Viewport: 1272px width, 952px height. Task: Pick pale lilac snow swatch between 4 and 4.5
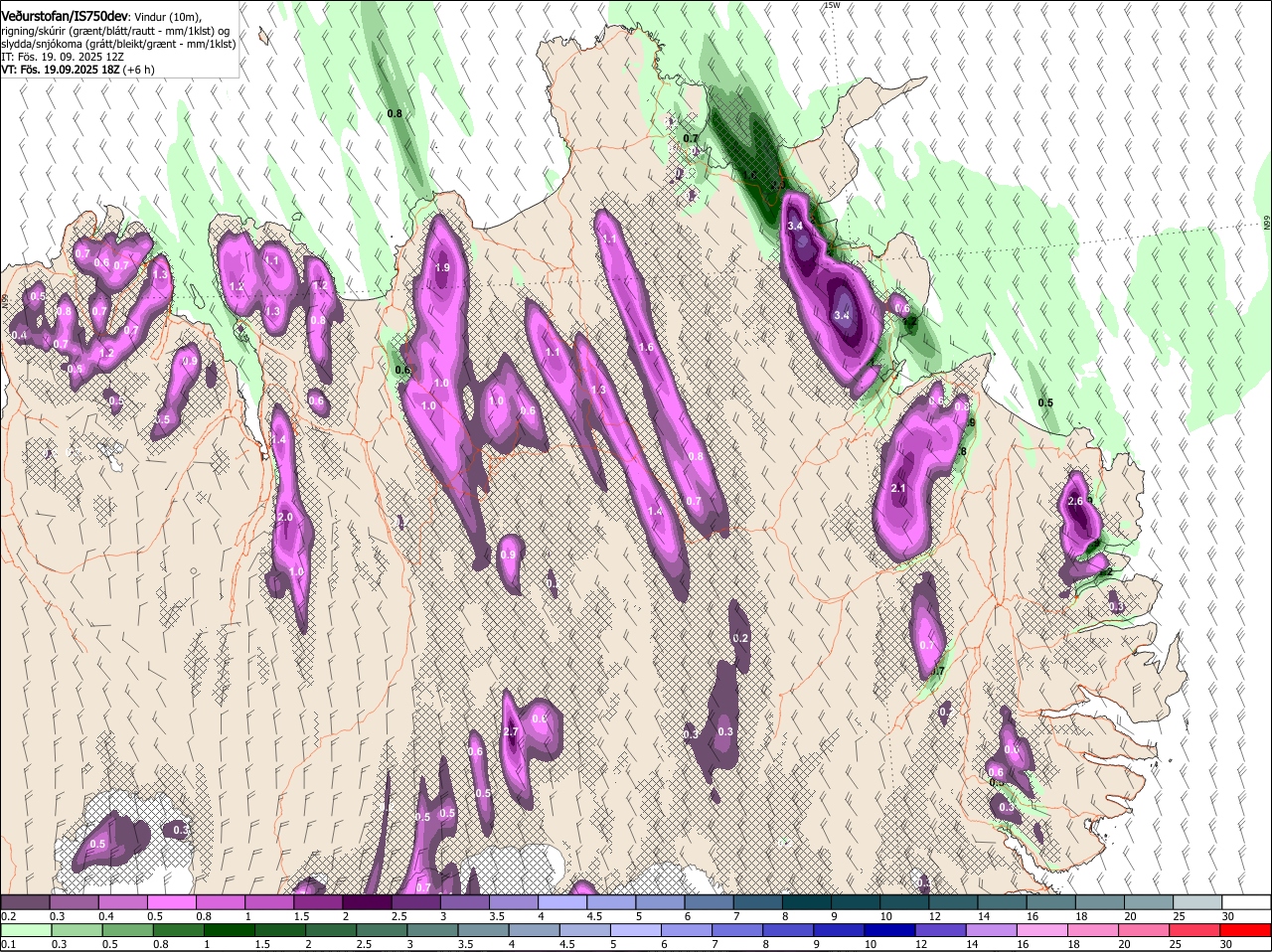click(562, 901)
